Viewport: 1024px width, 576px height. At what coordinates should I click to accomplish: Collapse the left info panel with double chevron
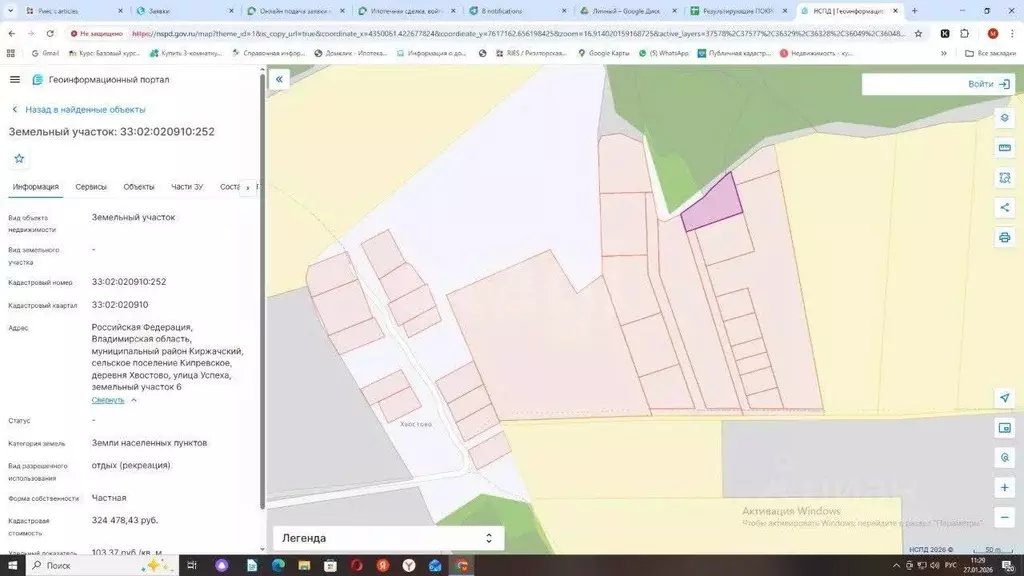pyautogui.click(x=280, y=79)
